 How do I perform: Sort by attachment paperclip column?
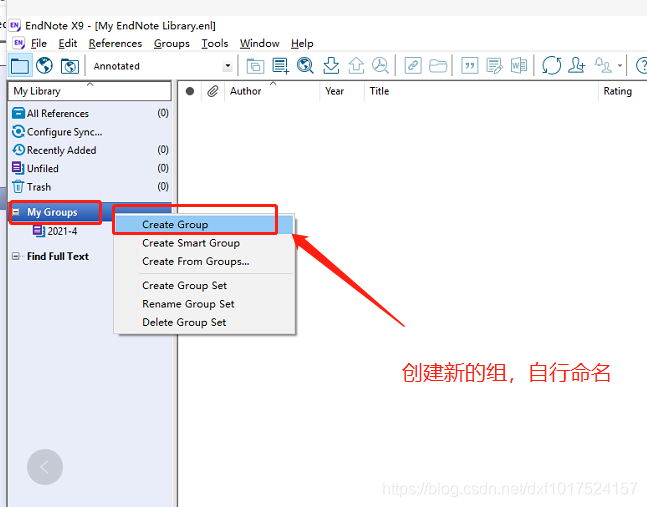coord(213,91)
